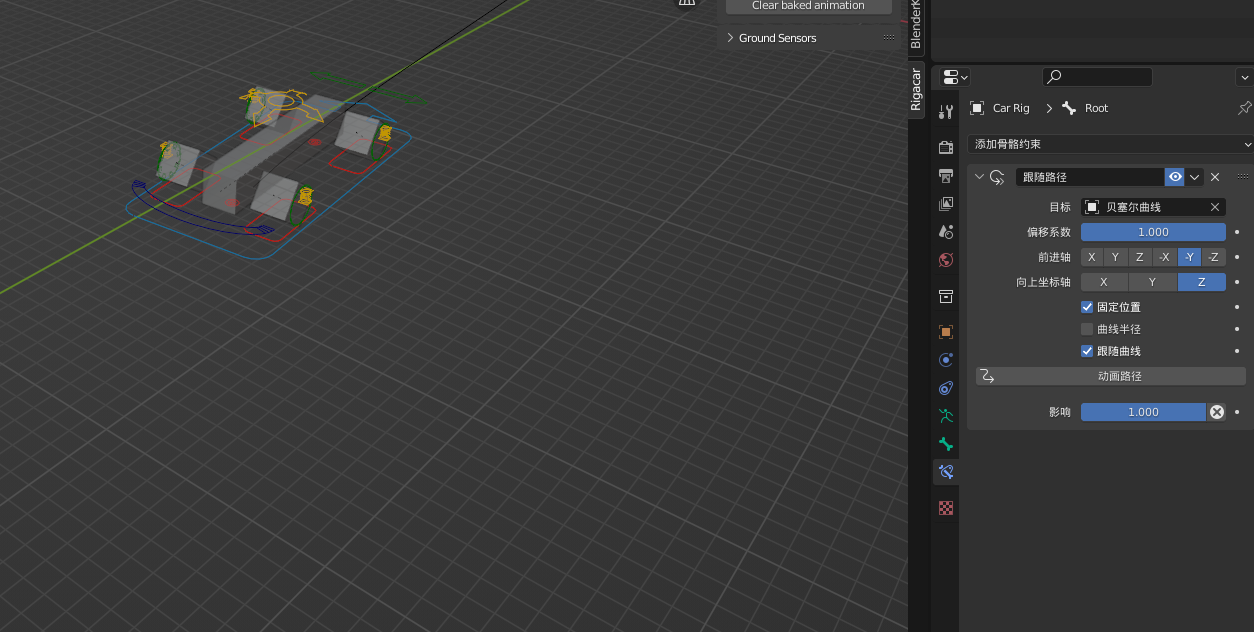
Task: Click the Root bone icon in breadcrumb
Action: (x=1069, y=108)
